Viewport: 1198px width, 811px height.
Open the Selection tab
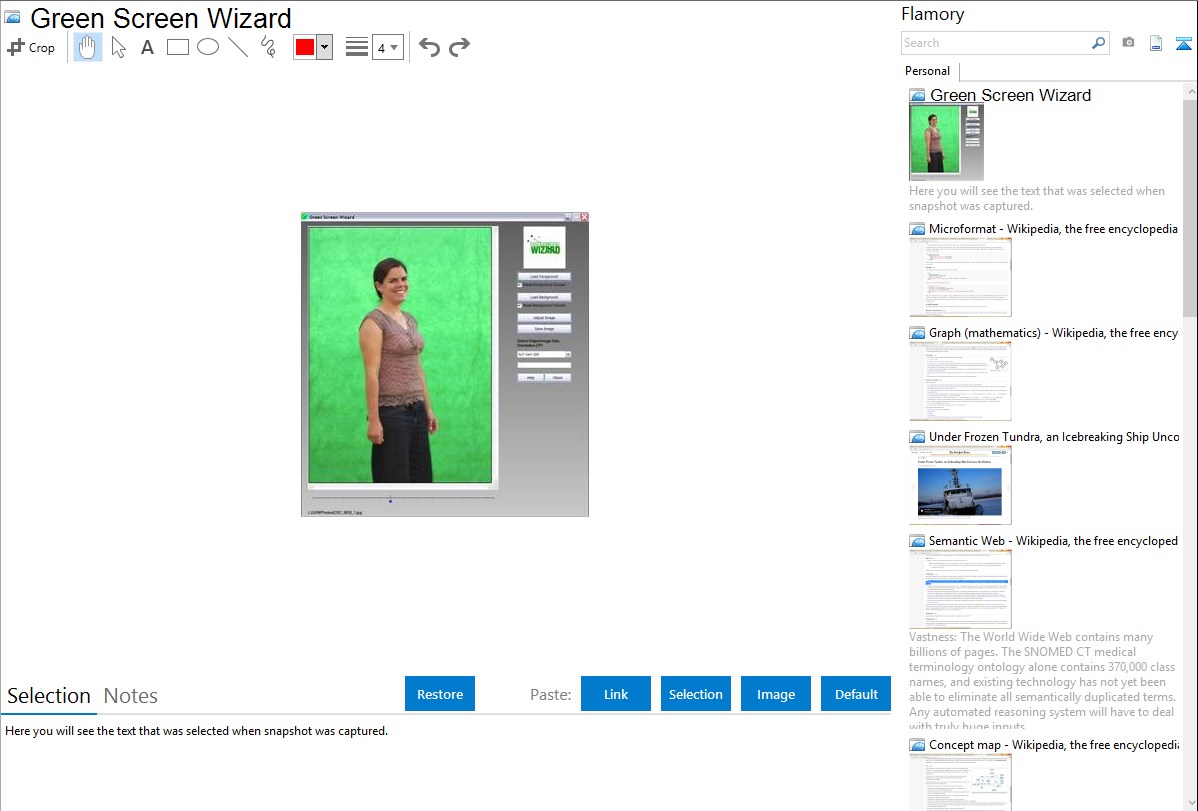click(x=48, y=696)
